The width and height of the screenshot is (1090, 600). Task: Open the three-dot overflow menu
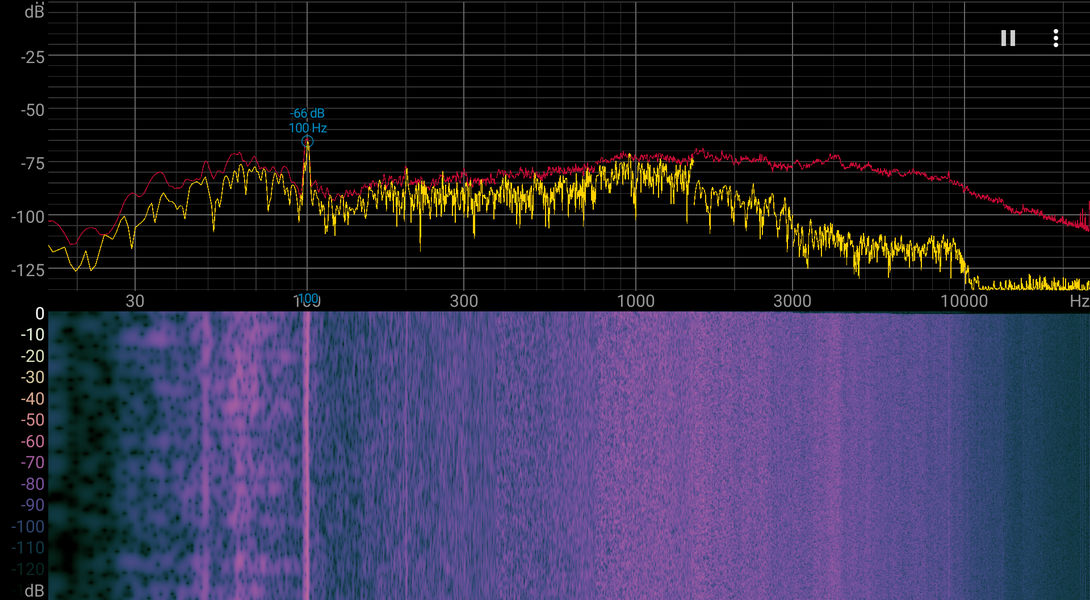[x=1055, y=38]
